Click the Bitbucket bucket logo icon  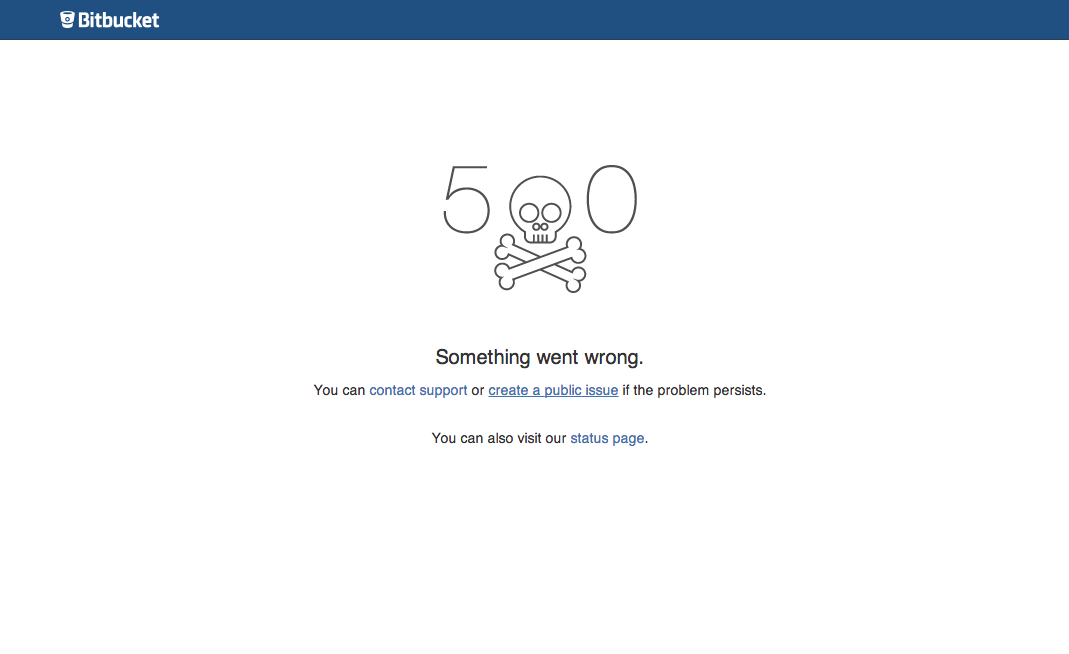coord(67,20)
